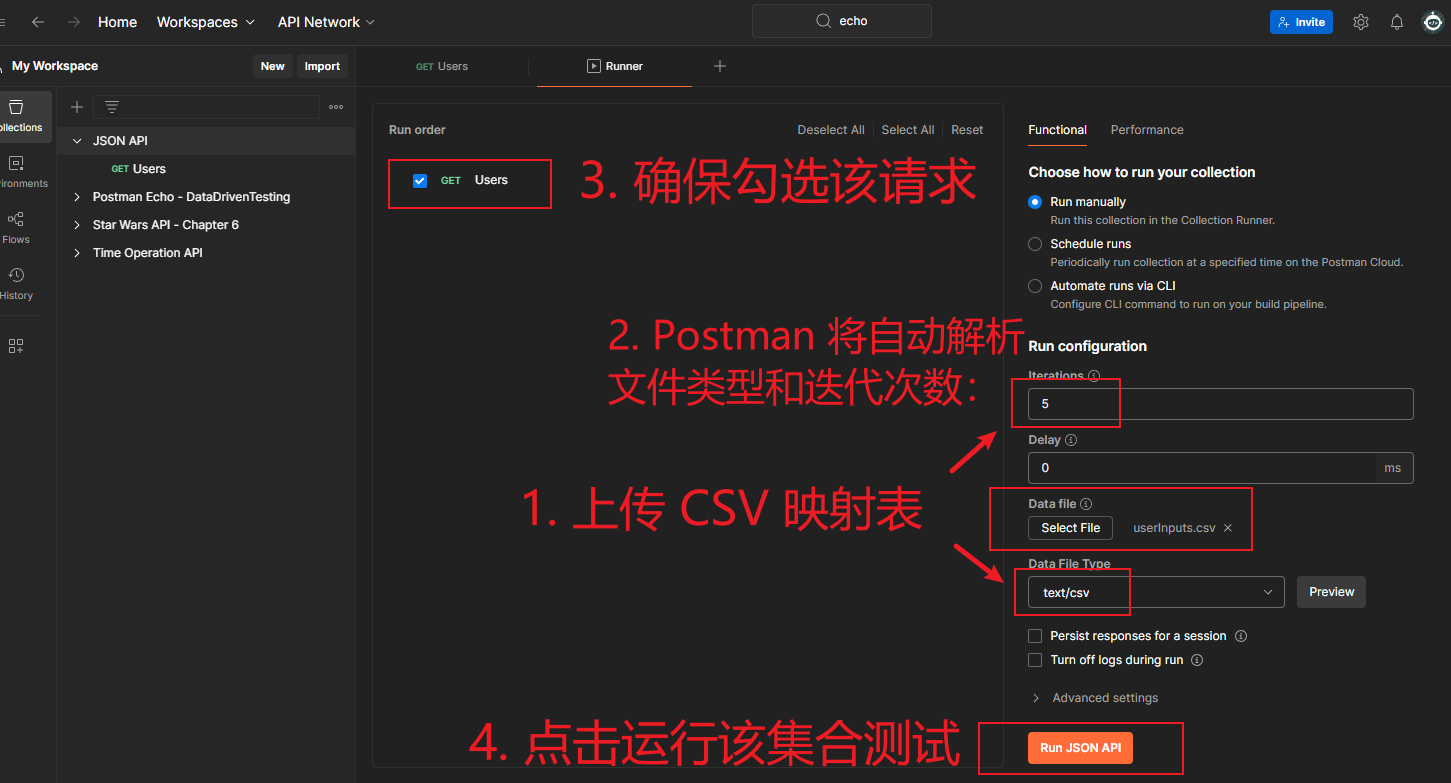Click My Workspace title

[x=55, y=66]
